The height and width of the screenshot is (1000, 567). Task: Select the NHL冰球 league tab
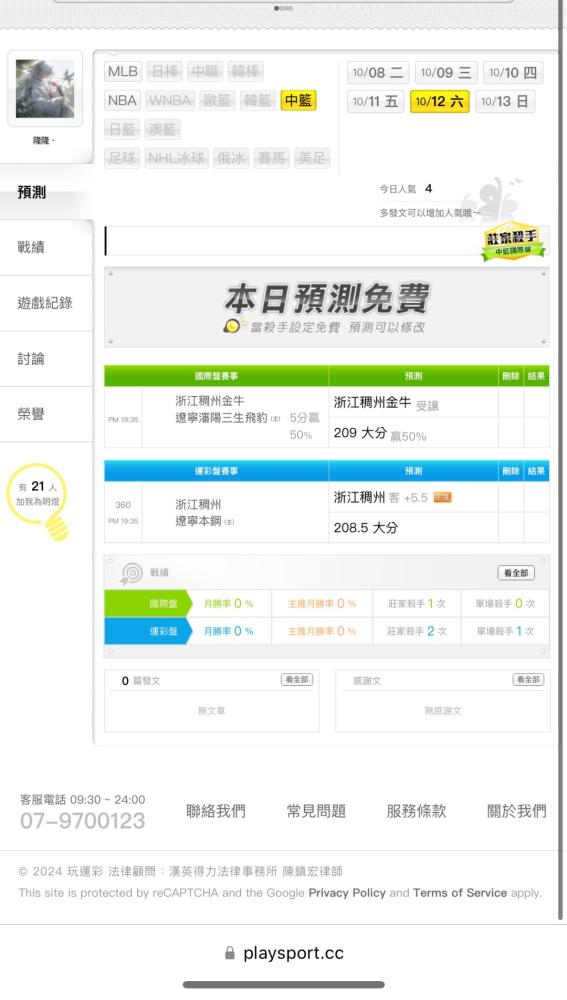(x=176, y=158)
